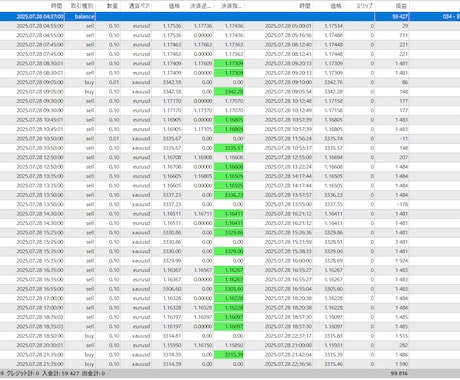Click the 数量 column header

113,6
